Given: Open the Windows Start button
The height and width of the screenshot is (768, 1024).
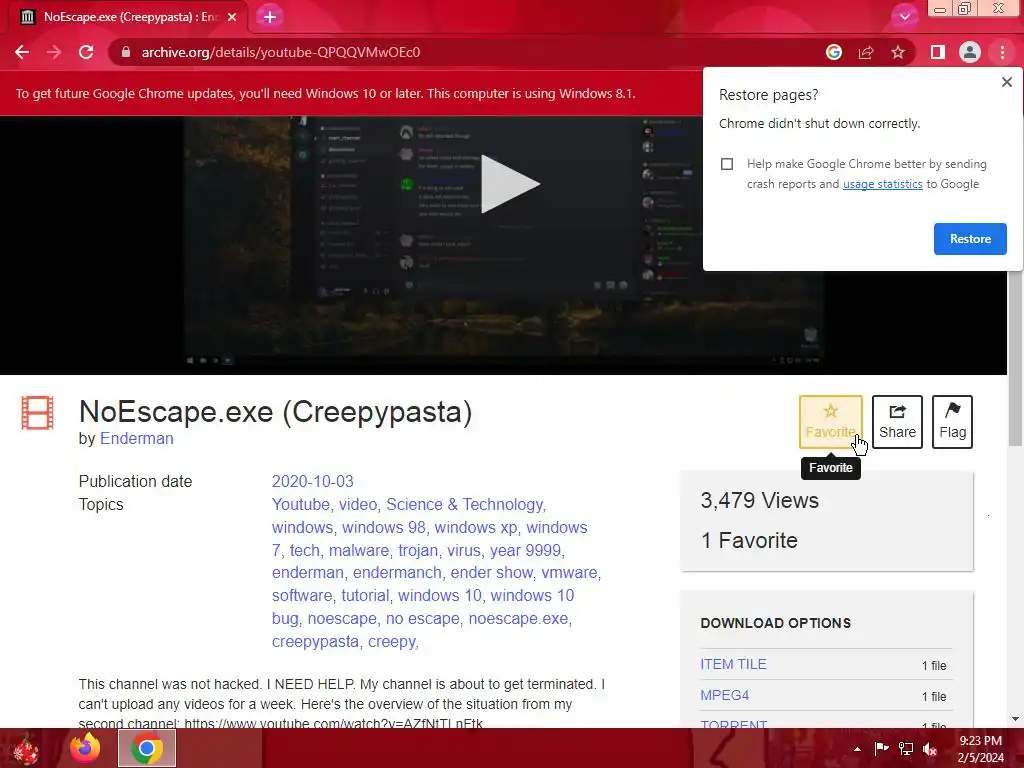Looking at the screenshot, I should (25, 748).
